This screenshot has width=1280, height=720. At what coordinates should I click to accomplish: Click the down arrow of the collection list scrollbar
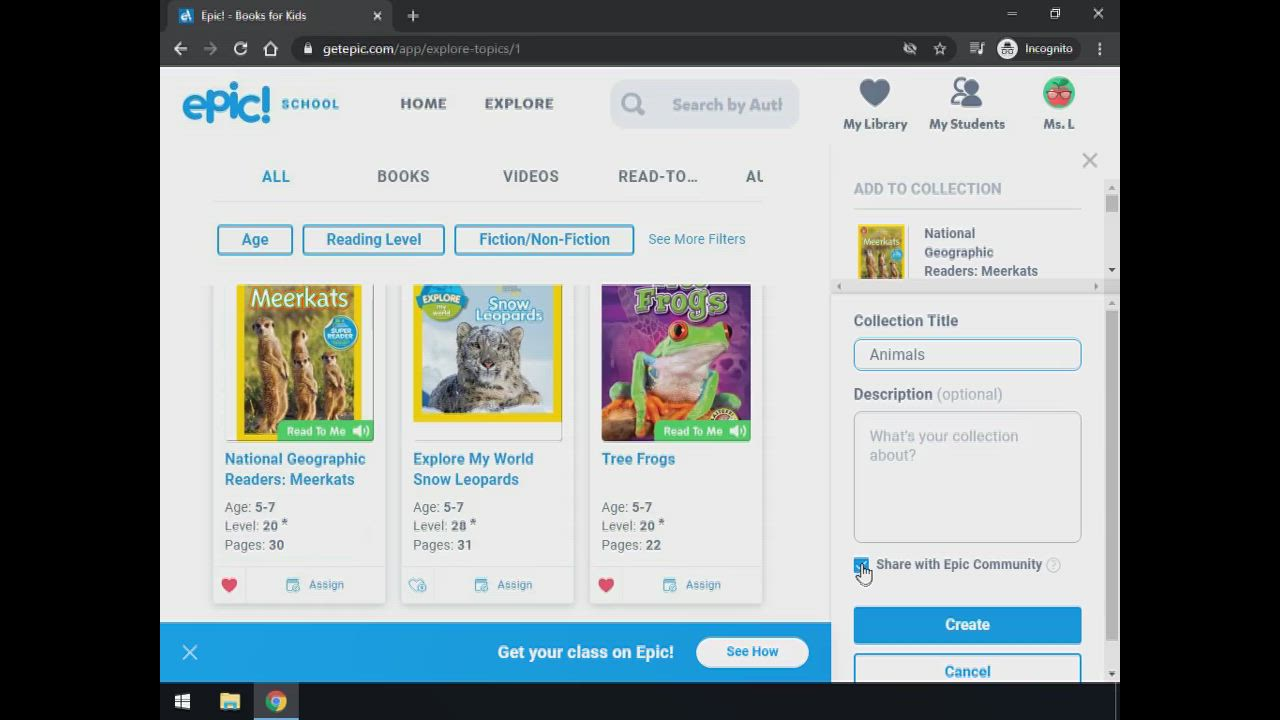(1112, 271)
